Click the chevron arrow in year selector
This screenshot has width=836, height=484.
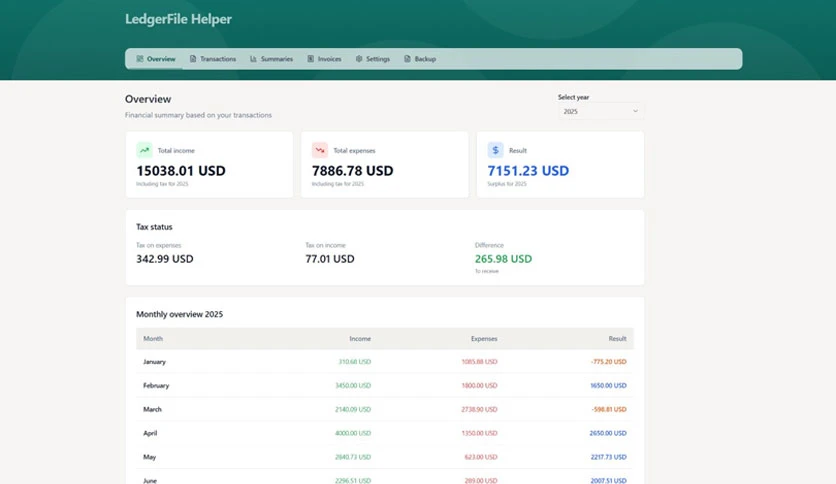click(635, 111)
